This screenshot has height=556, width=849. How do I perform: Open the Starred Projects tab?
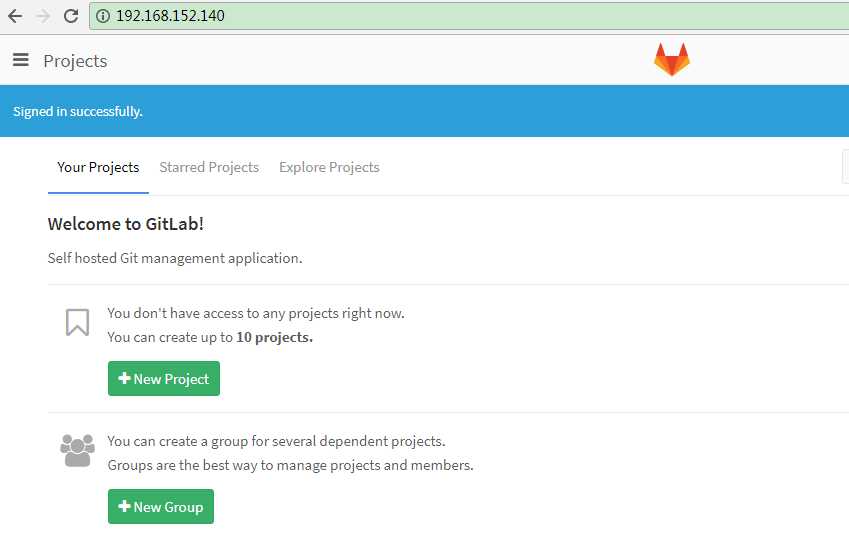coord(209,167)
